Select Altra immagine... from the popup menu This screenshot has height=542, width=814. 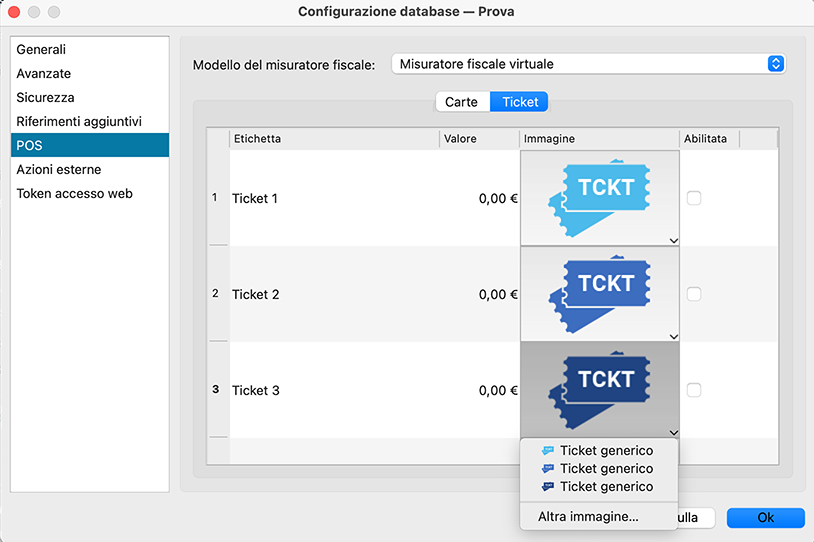pos(588,517)
